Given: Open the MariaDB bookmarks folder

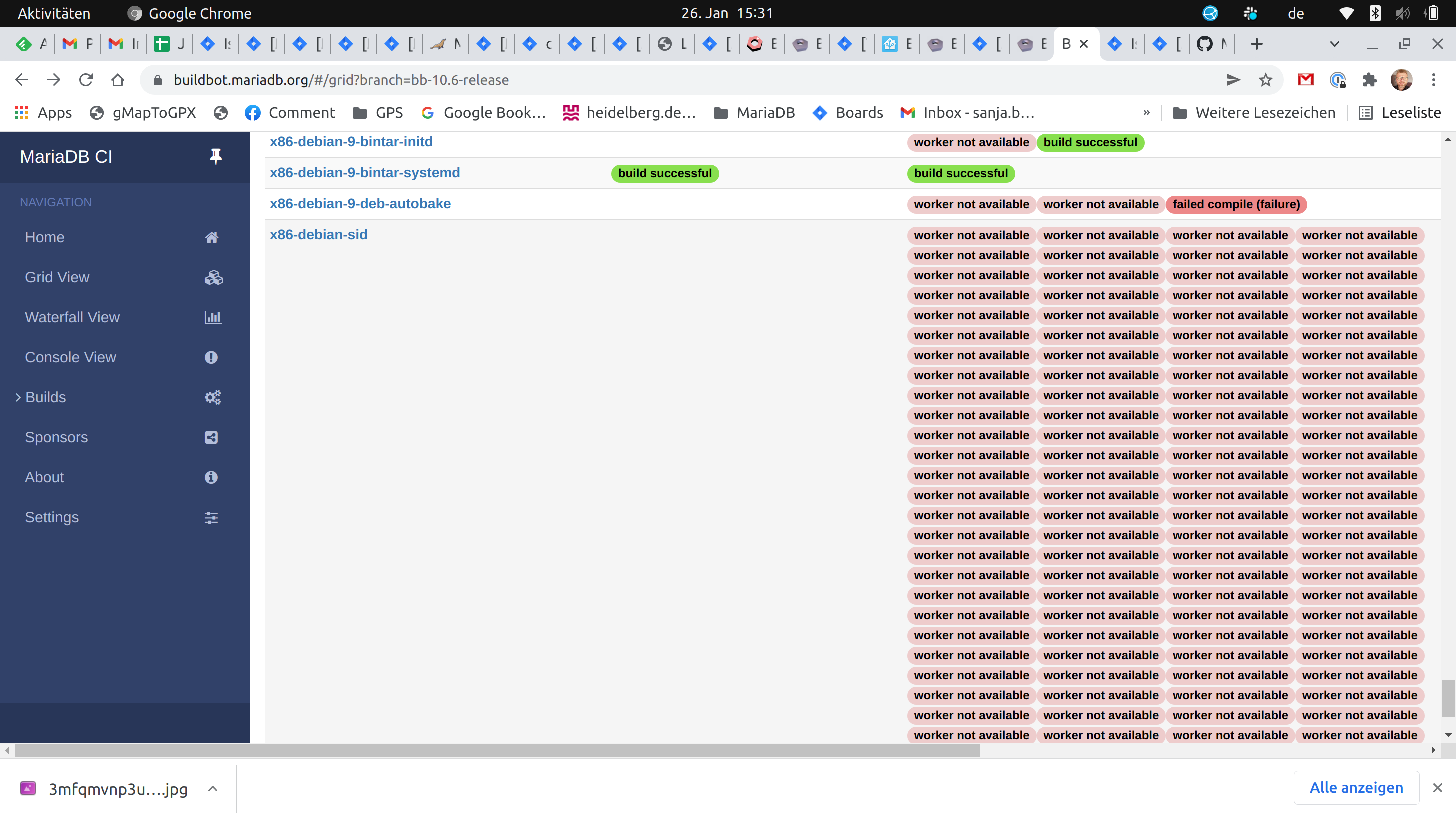Looking at the screenshot, I should (754, 113).
